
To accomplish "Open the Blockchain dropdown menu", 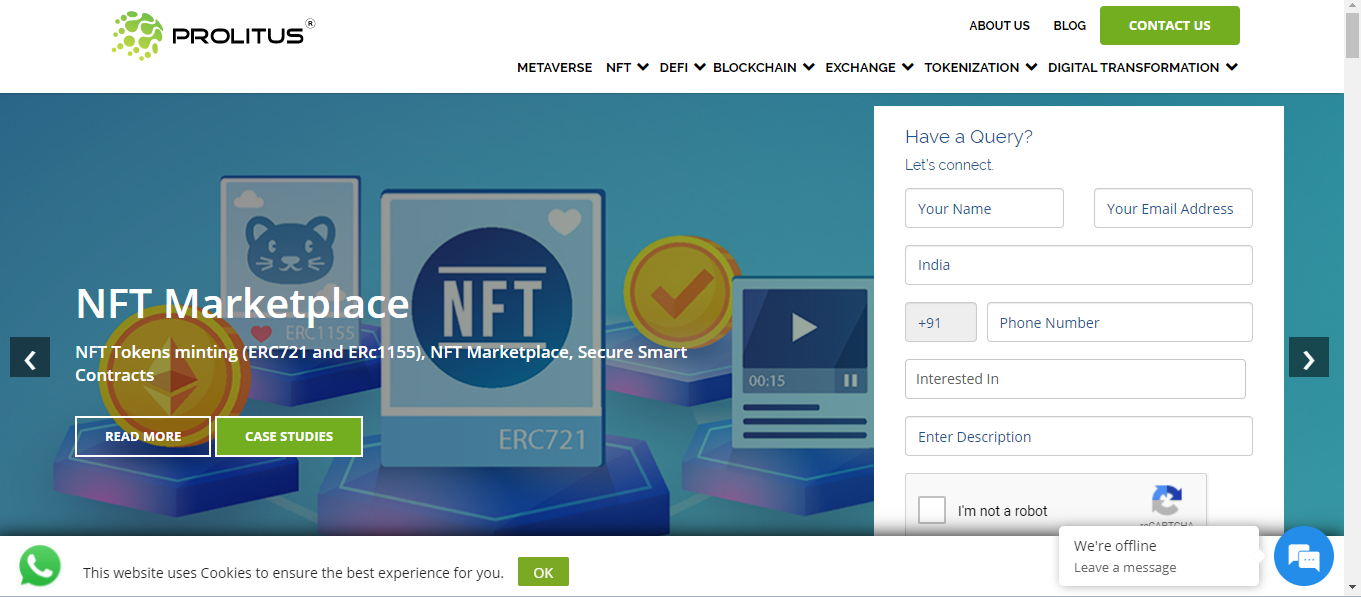I will point(762,68).
